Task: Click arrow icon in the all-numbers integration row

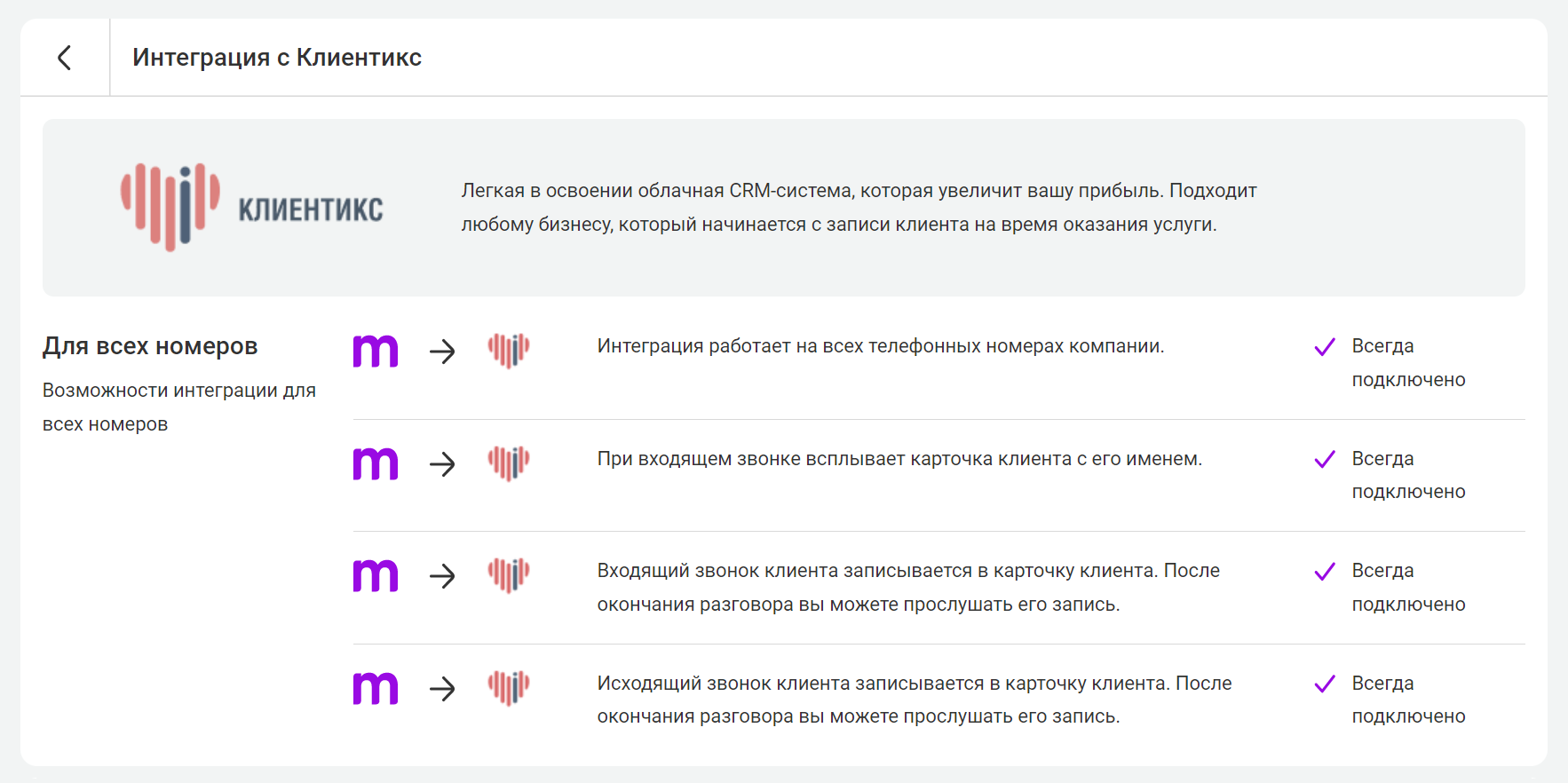Action: (x=442, y=352)
